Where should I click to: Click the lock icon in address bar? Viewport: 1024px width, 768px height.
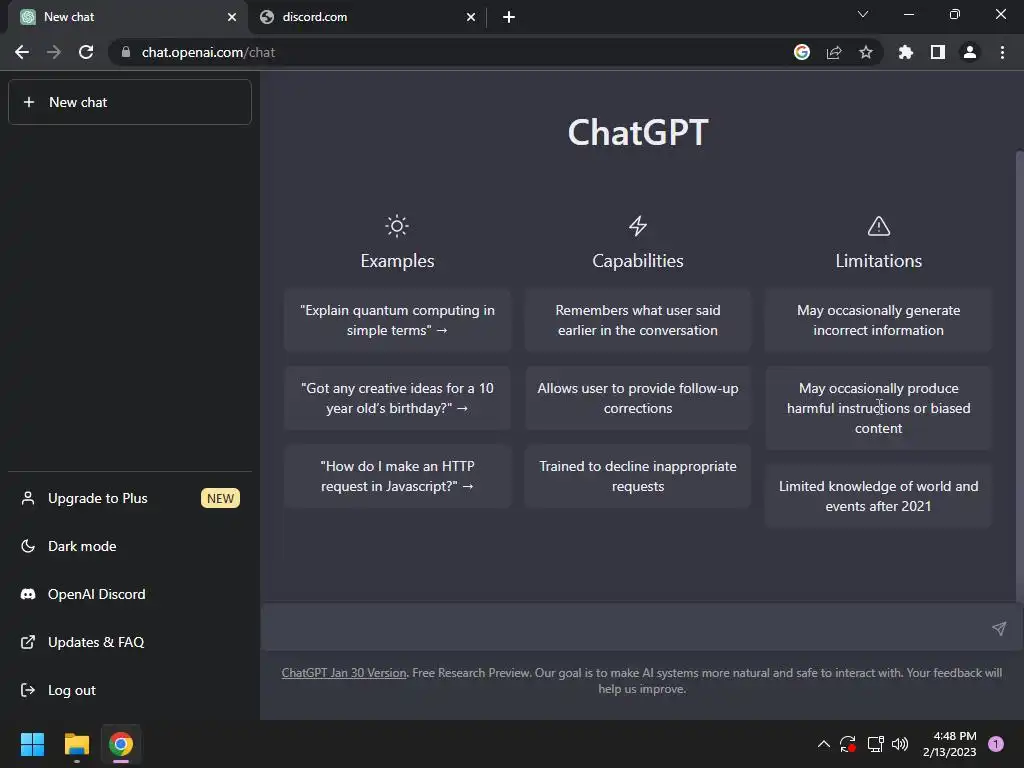[x=125, y=52]
